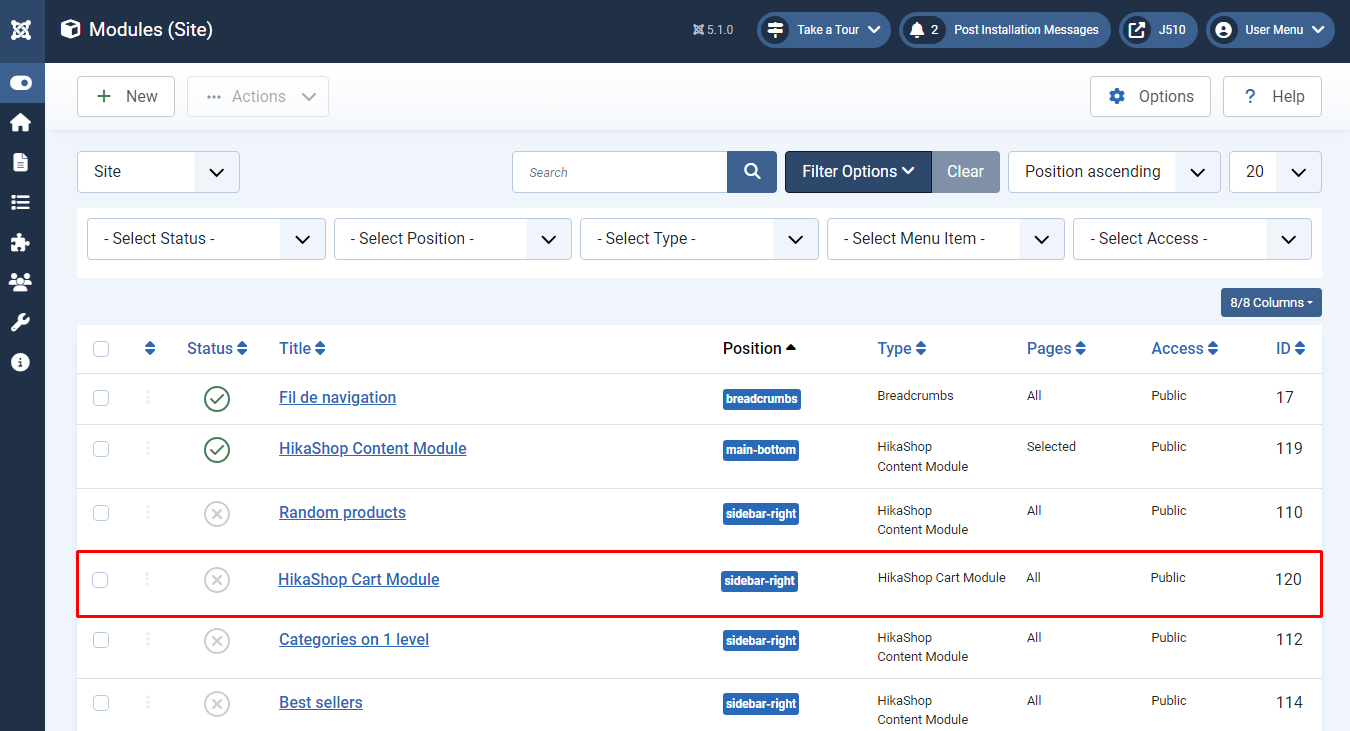
Task: Check the Categories on 1 level row checkbox
Action: 101,640
